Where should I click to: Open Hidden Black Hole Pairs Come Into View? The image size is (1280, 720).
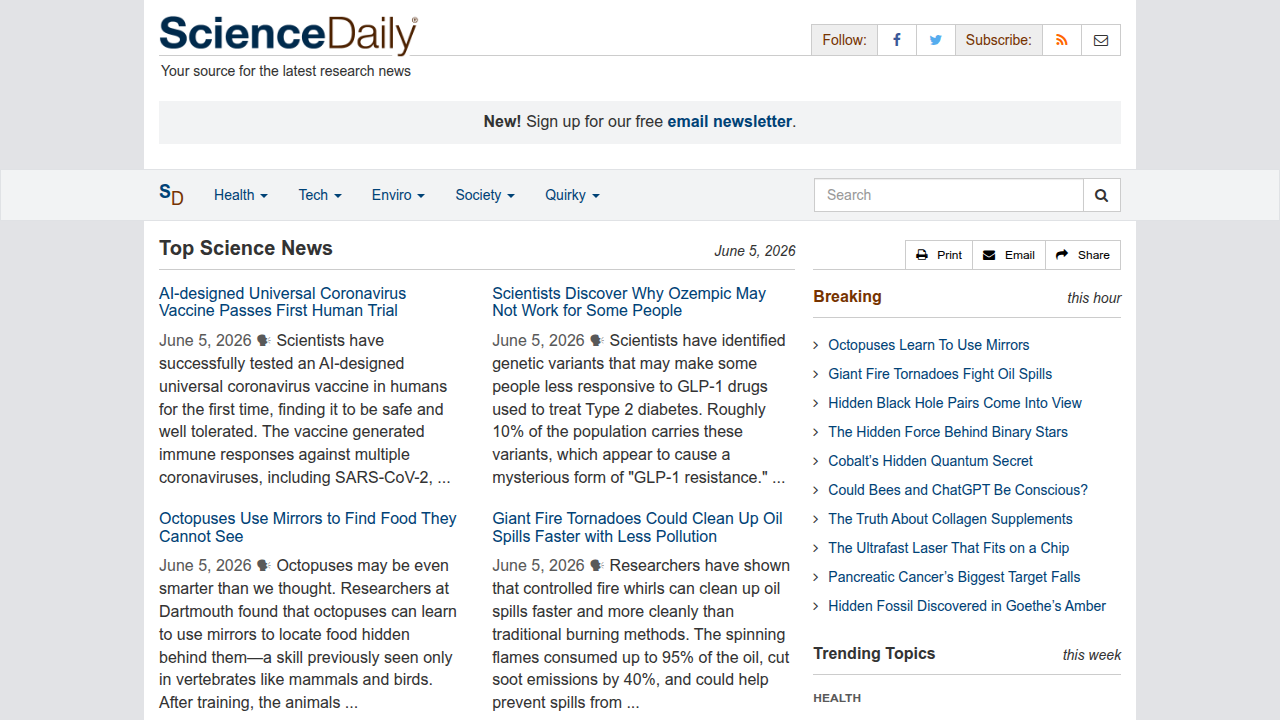(x=955, y=403)
